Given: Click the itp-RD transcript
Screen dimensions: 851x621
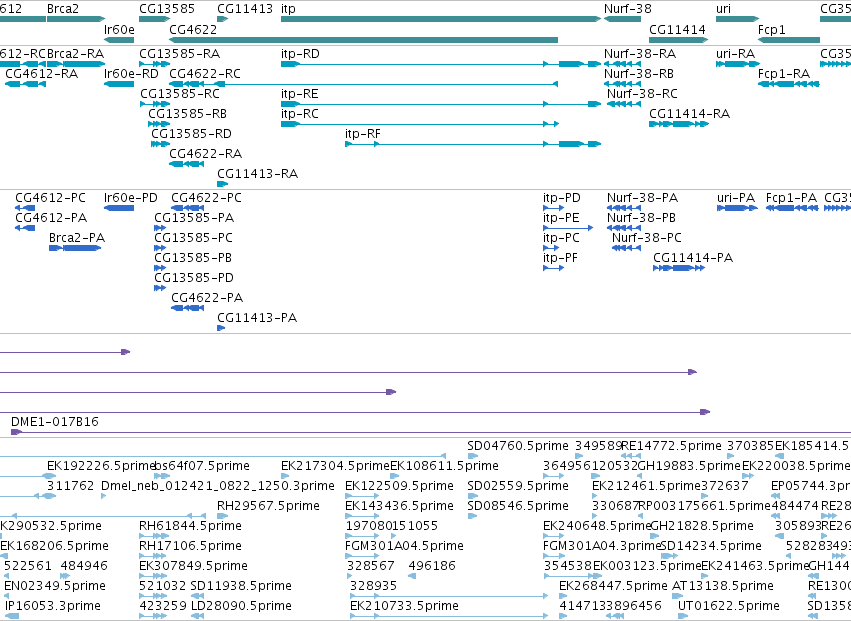Looking at the screenshot, I should [x=441, y=64].
